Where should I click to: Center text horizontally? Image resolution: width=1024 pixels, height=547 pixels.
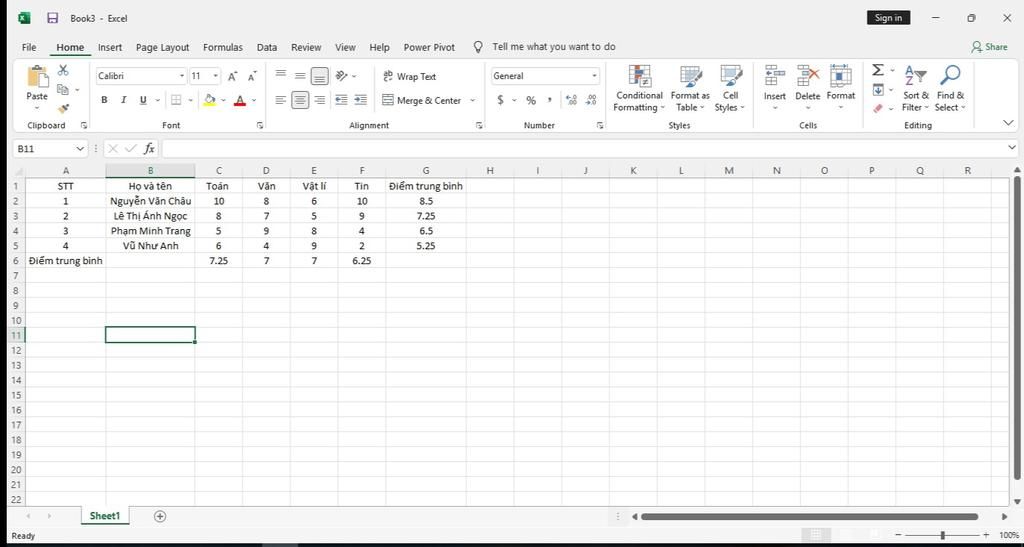(x=300, y=100)
